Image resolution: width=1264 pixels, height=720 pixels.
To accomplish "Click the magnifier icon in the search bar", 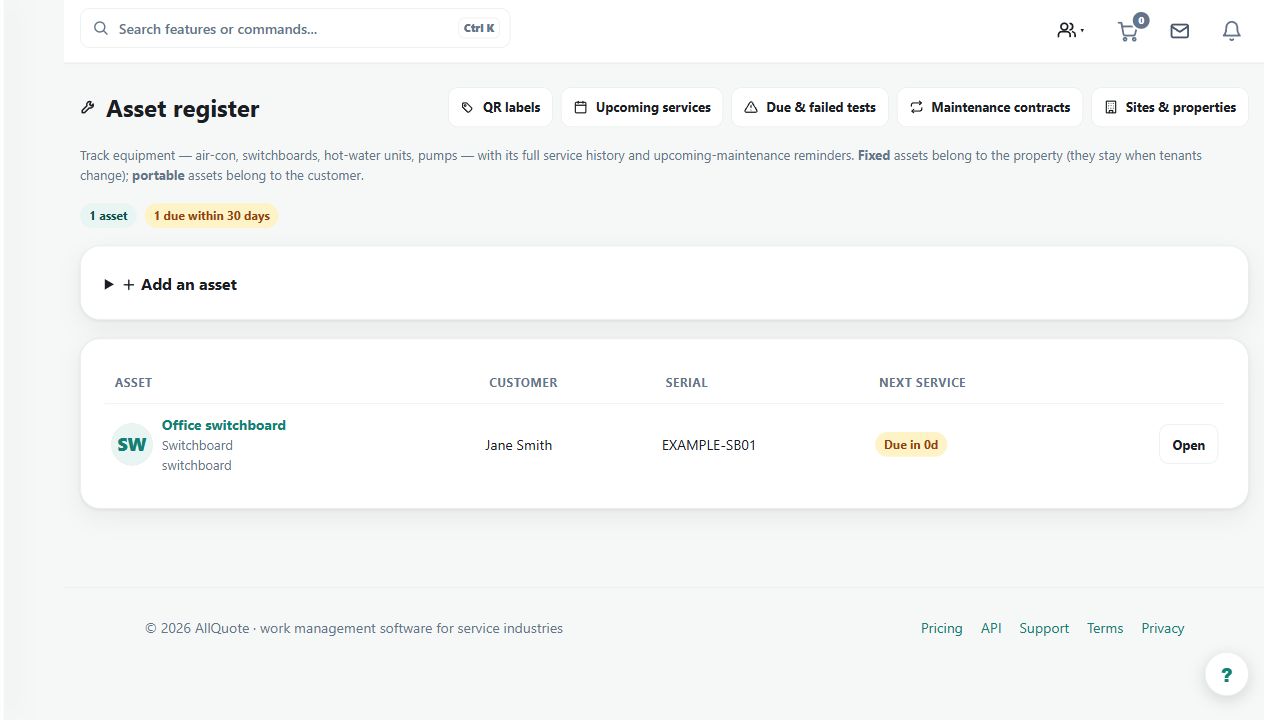I will coord(100,28).
